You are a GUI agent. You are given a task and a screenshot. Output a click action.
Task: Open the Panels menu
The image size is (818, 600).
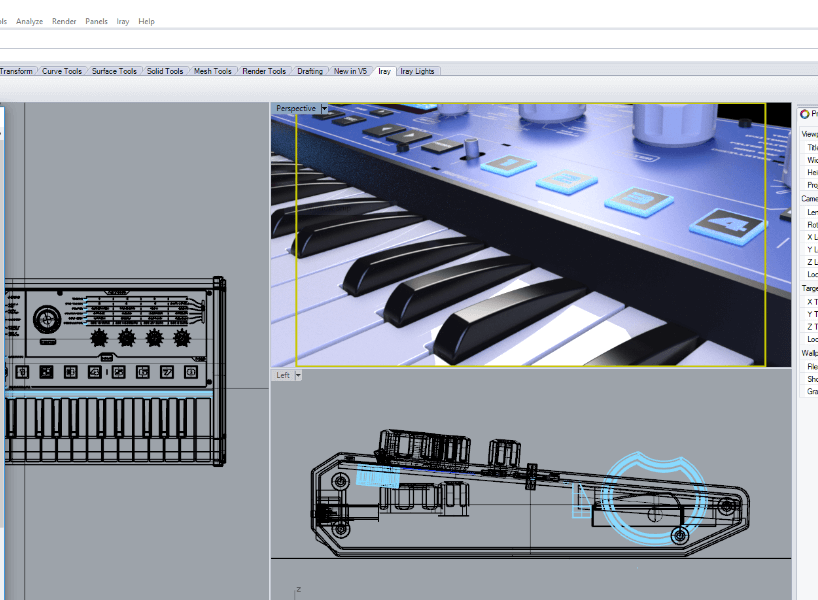[96, 21]
